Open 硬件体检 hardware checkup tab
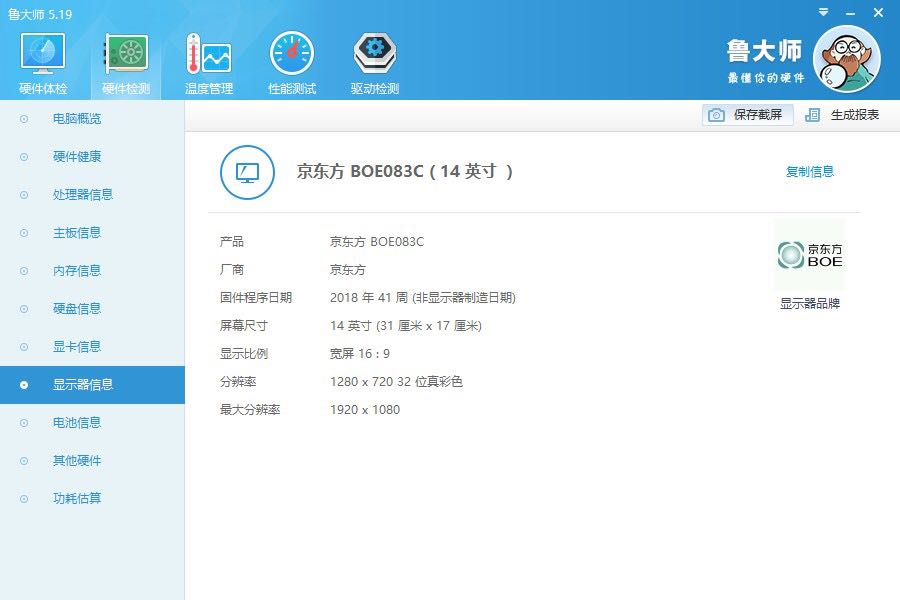This screenshot has height=600, width=900. pos(43,63)
